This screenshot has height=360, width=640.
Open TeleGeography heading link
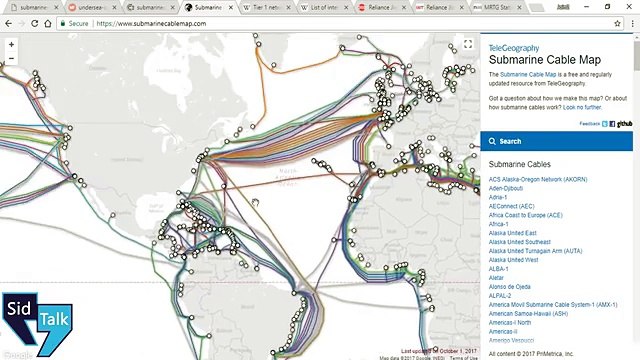click(x=514, y=48)
